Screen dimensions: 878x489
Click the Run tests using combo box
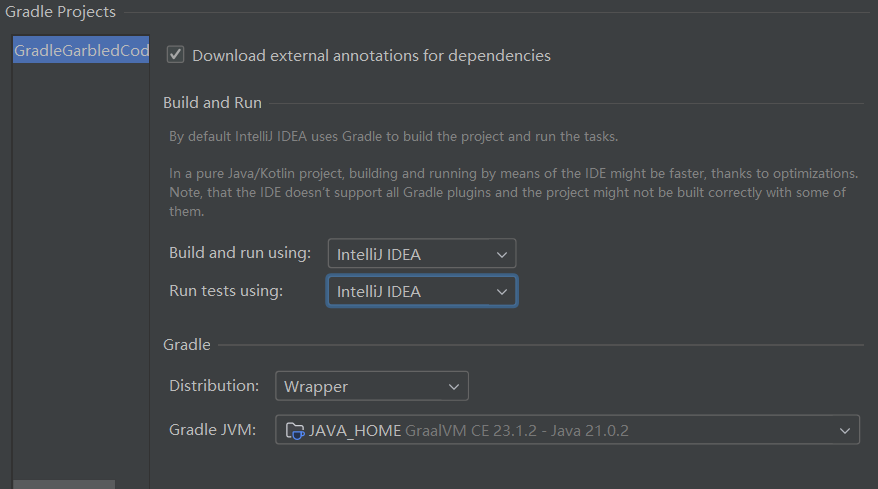[x=421, y=291]
